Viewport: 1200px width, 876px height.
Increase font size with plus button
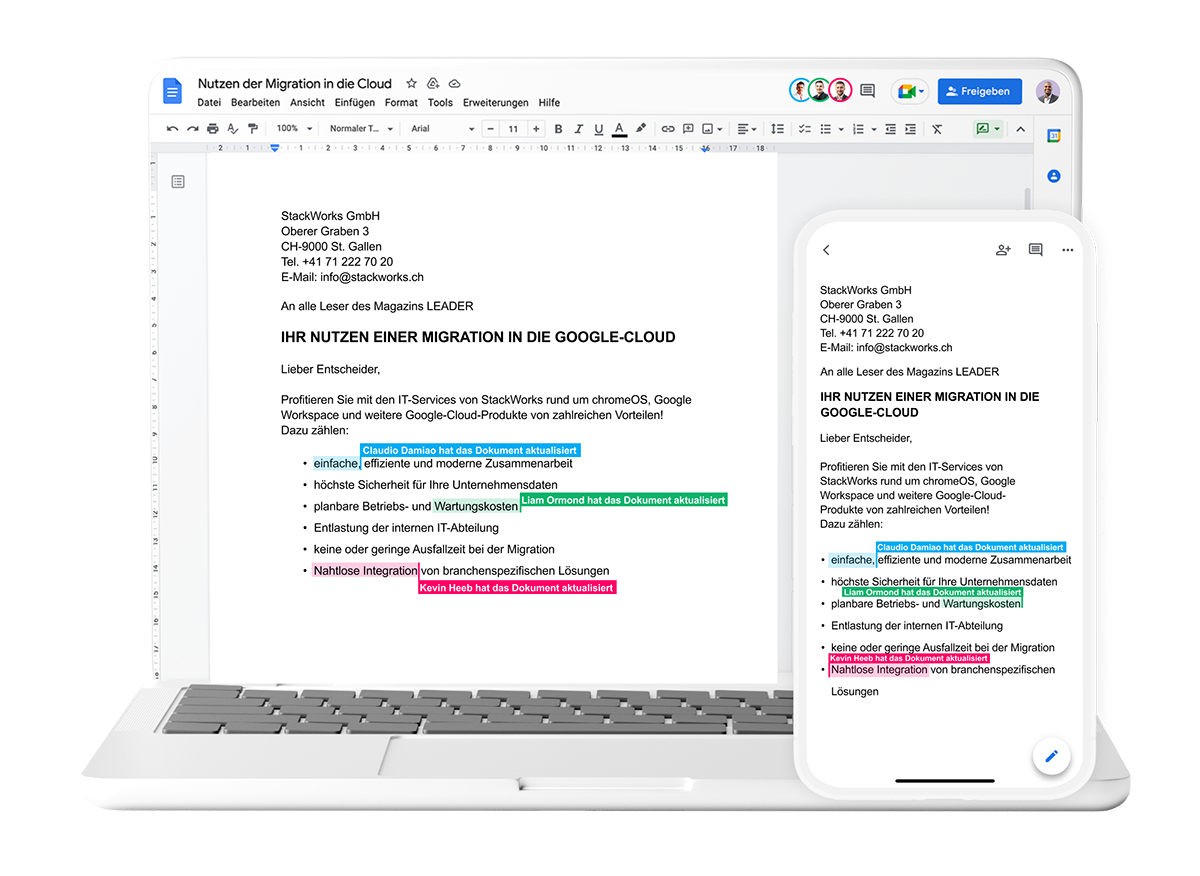click(536, 129)
